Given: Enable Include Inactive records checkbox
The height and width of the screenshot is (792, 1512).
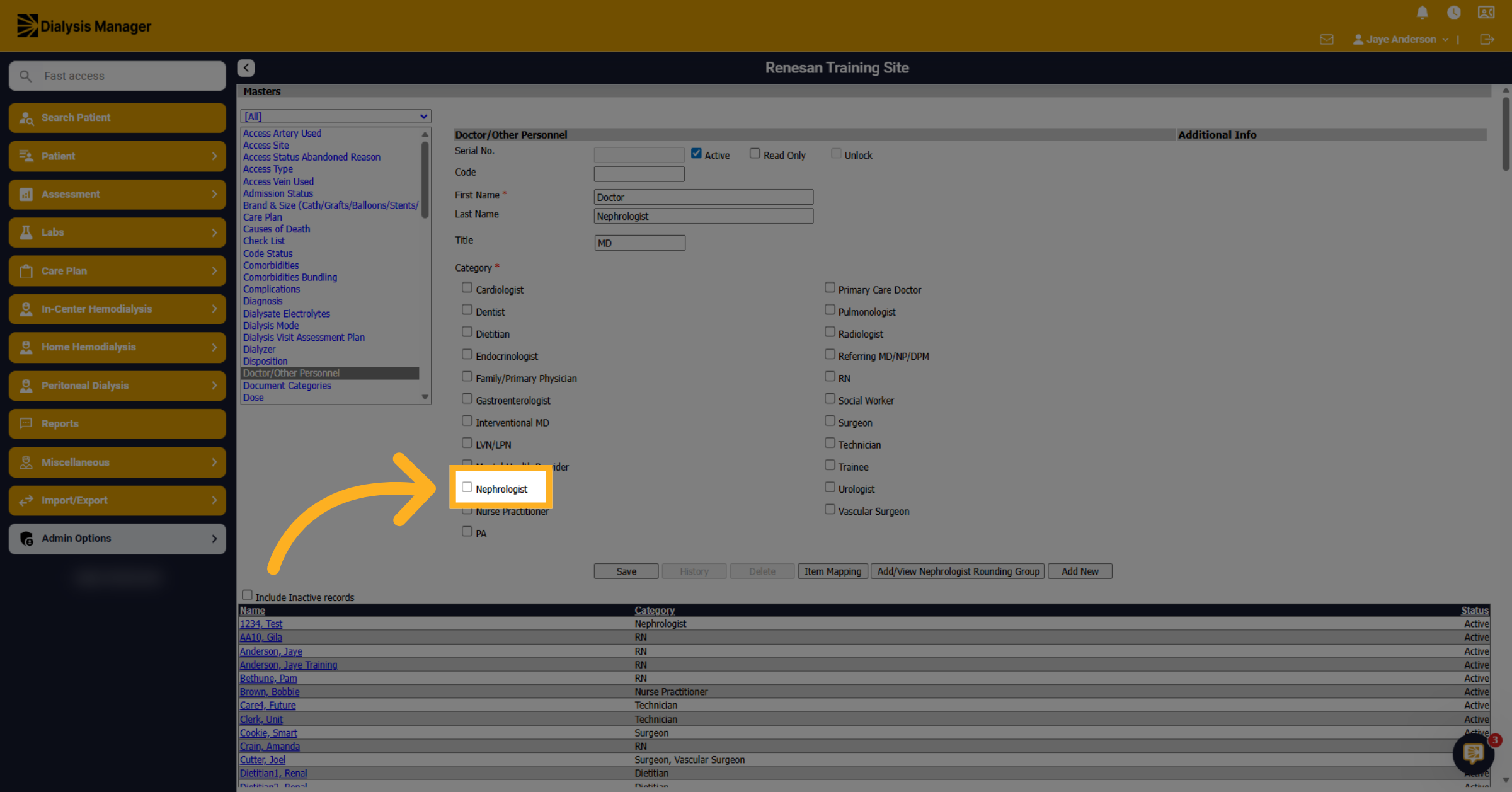Looking at the screenshot, I should (x=247, y=595).
